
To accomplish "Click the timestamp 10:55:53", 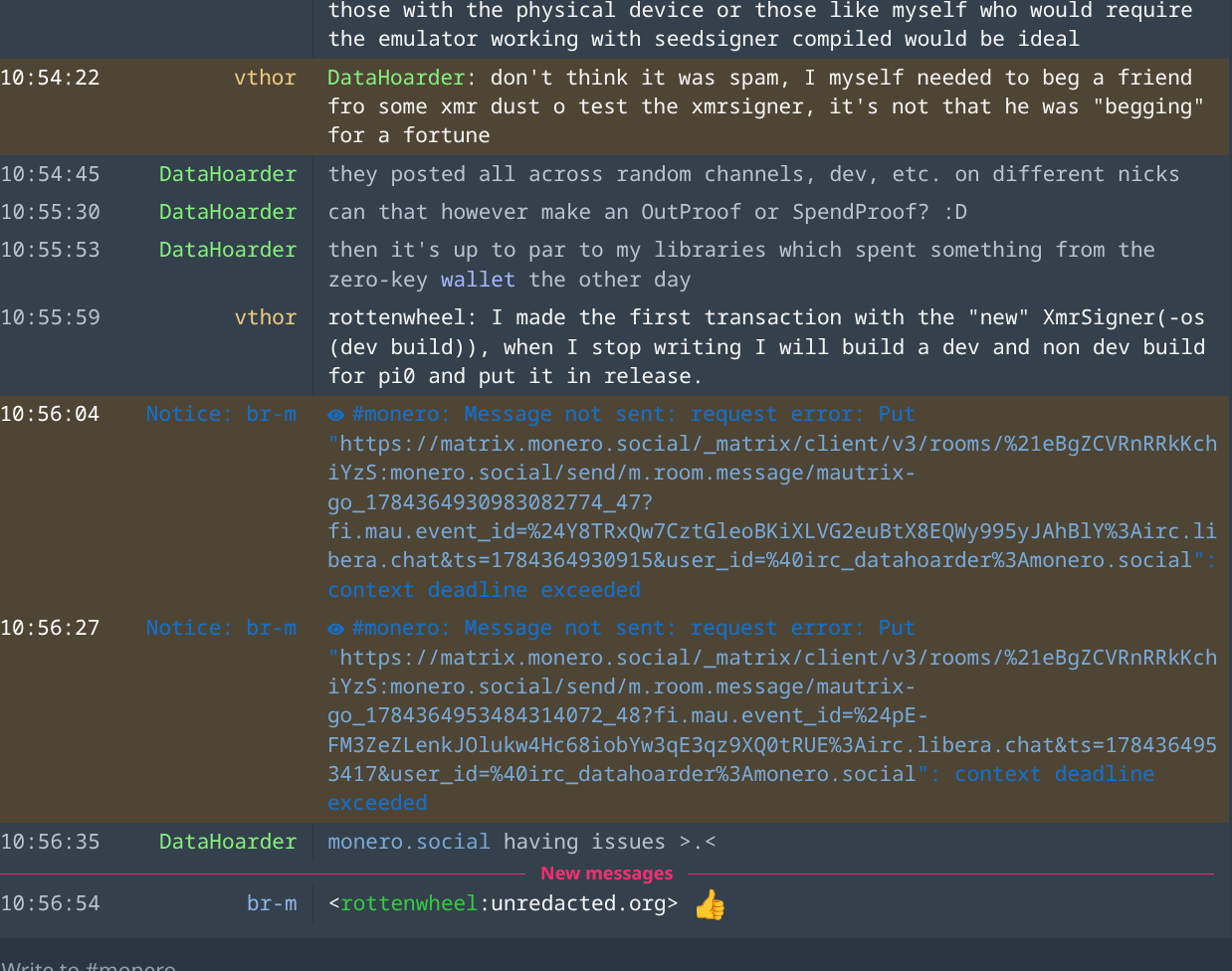I will pos(50,250).
